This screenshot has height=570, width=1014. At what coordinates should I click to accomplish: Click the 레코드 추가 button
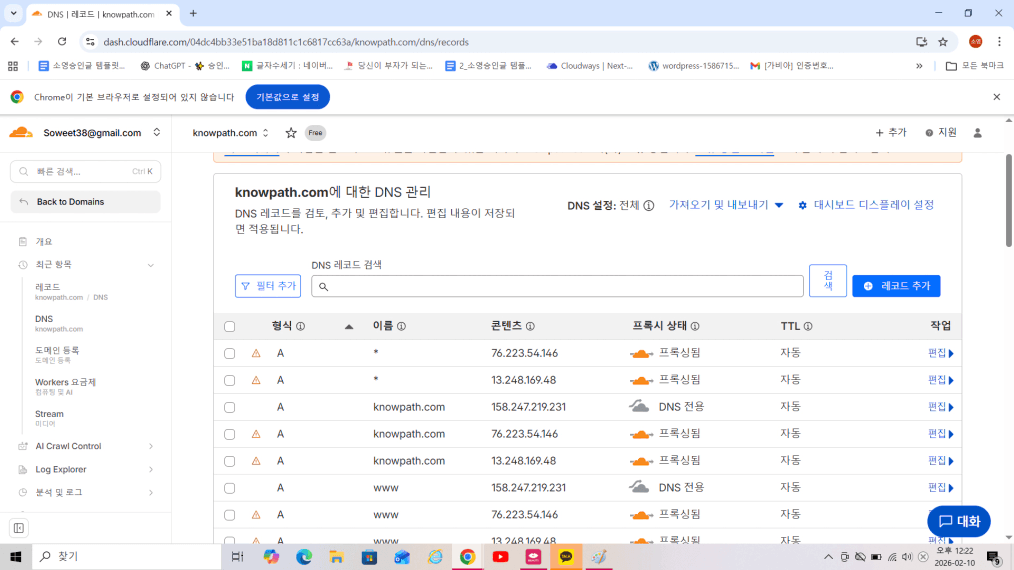pos(896,286)
